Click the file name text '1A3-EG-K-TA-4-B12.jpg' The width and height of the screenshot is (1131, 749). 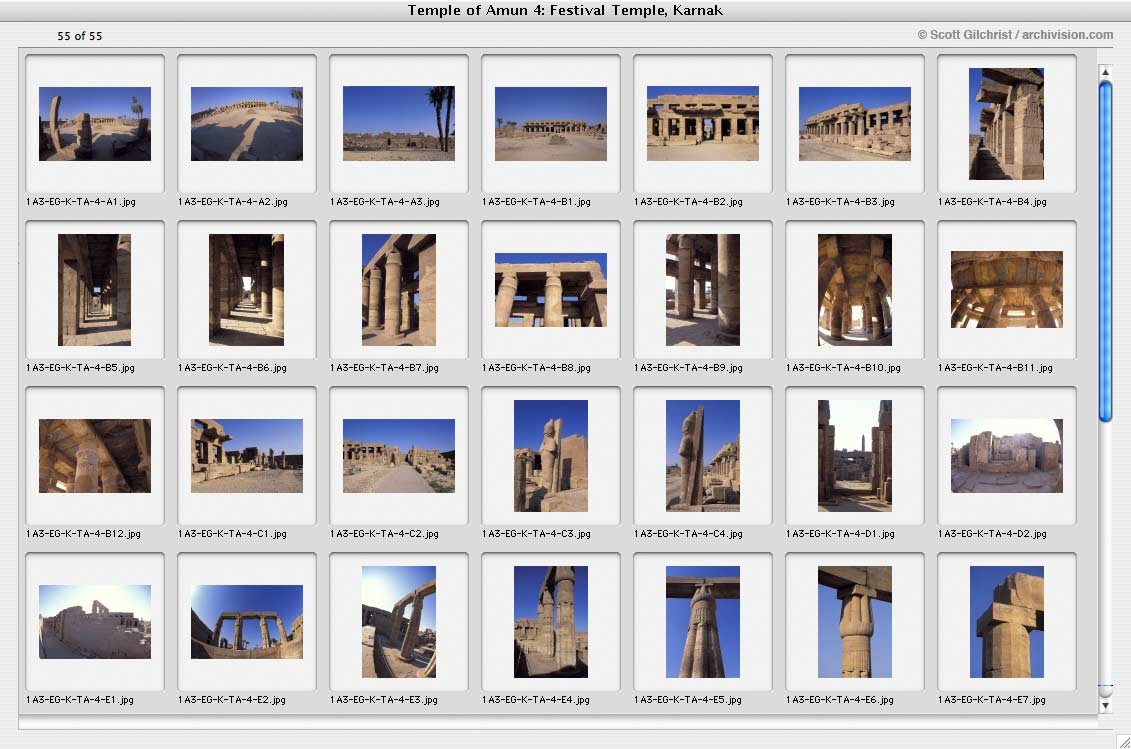[83, 534]
